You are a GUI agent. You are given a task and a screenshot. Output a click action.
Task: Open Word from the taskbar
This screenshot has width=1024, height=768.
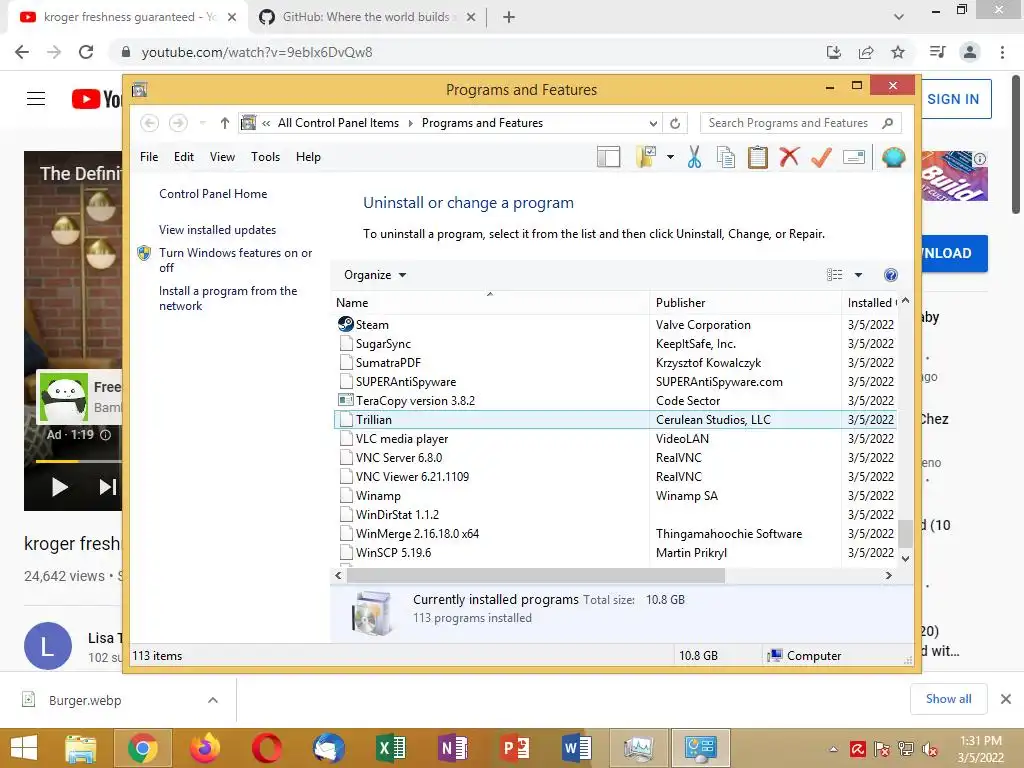coord(577,748)
